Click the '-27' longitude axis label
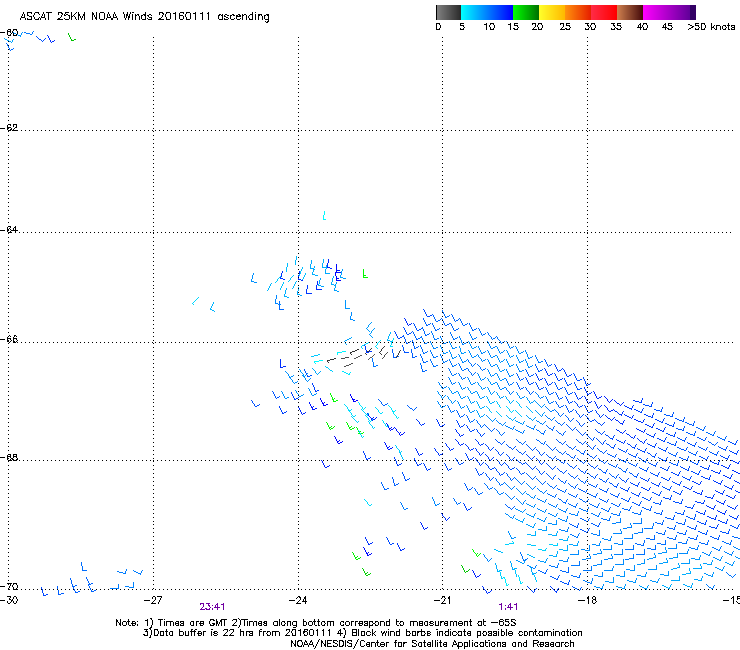Viewport: 740px width, 650px height. (x=152, y=600)
